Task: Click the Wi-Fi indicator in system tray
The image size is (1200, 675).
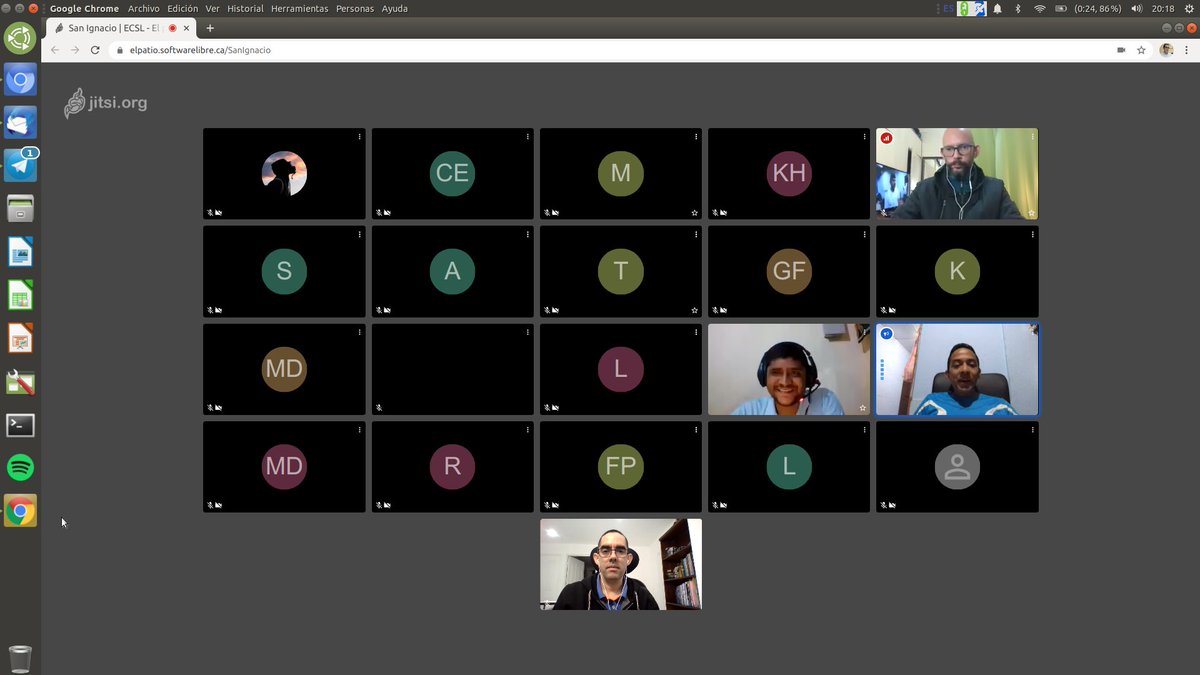Action: [x=1040, y=8]
